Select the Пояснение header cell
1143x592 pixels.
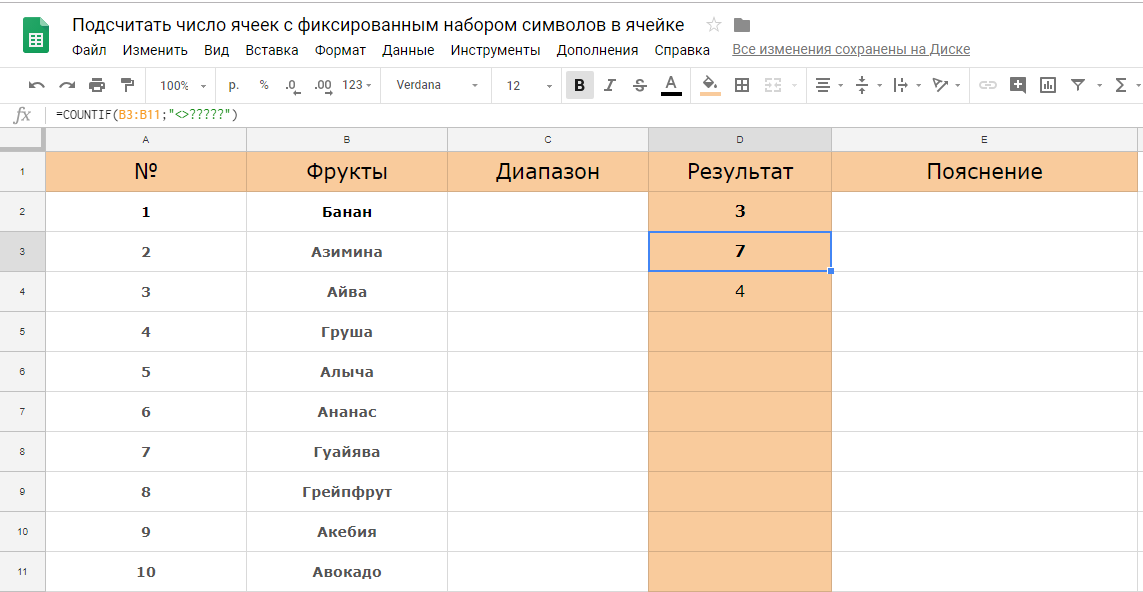(984, 172)
